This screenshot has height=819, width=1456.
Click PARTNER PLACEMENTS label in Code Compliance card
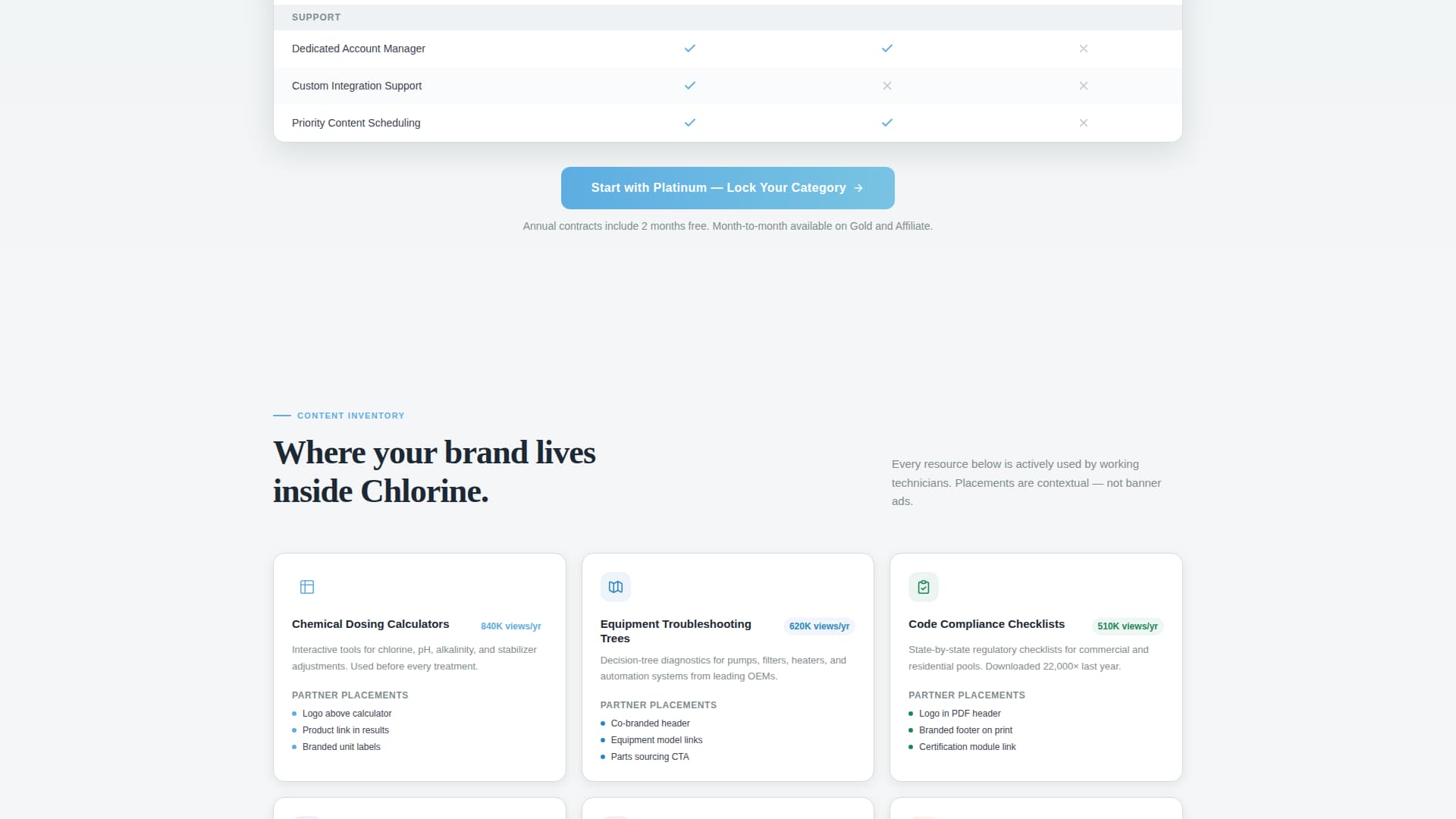[966, 695]
